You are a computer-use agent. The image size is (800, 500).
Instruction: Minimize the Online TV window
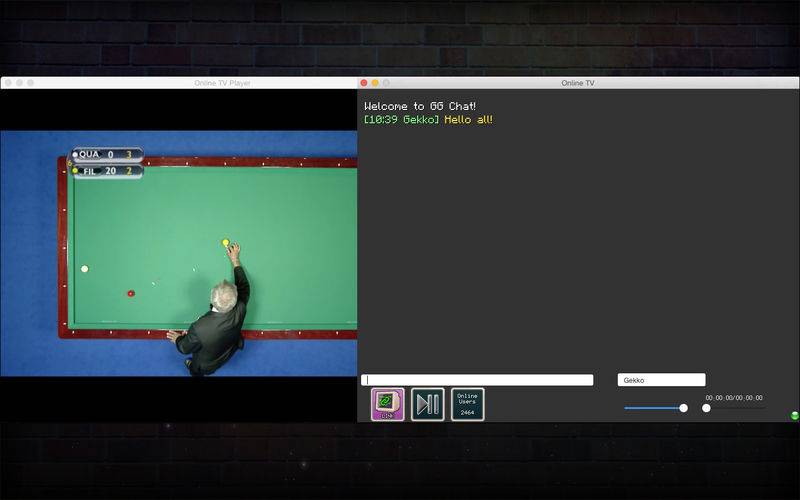375,83
